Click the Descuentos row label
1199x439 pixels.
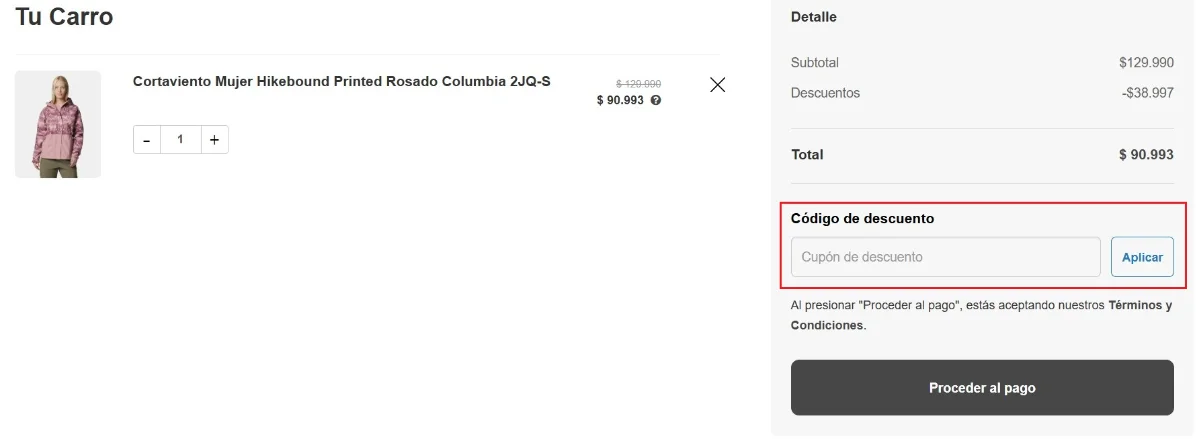825,93
